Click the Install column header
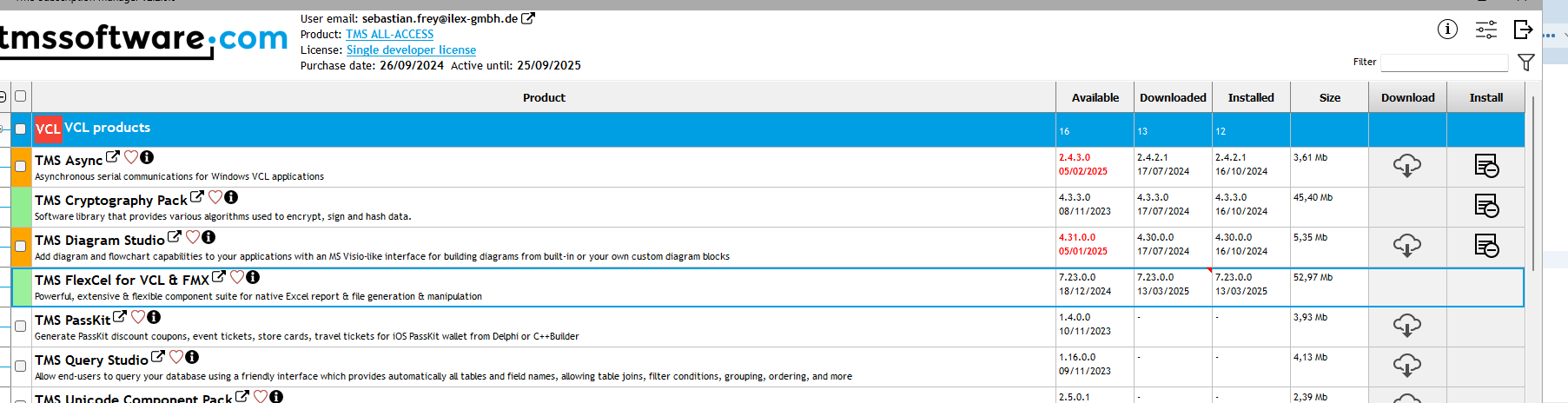 [1485, 97]
